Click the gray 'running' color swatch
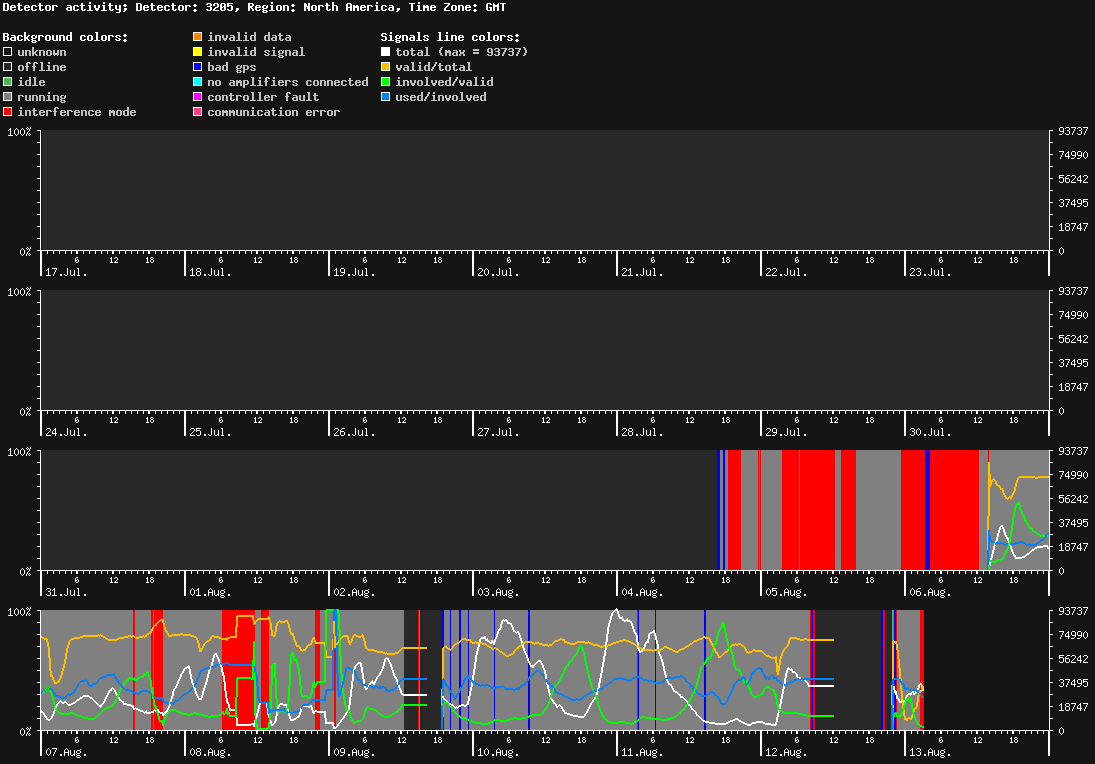This screenshot has height=764, width=1095. pyautogui.click(x=8, y=97)
